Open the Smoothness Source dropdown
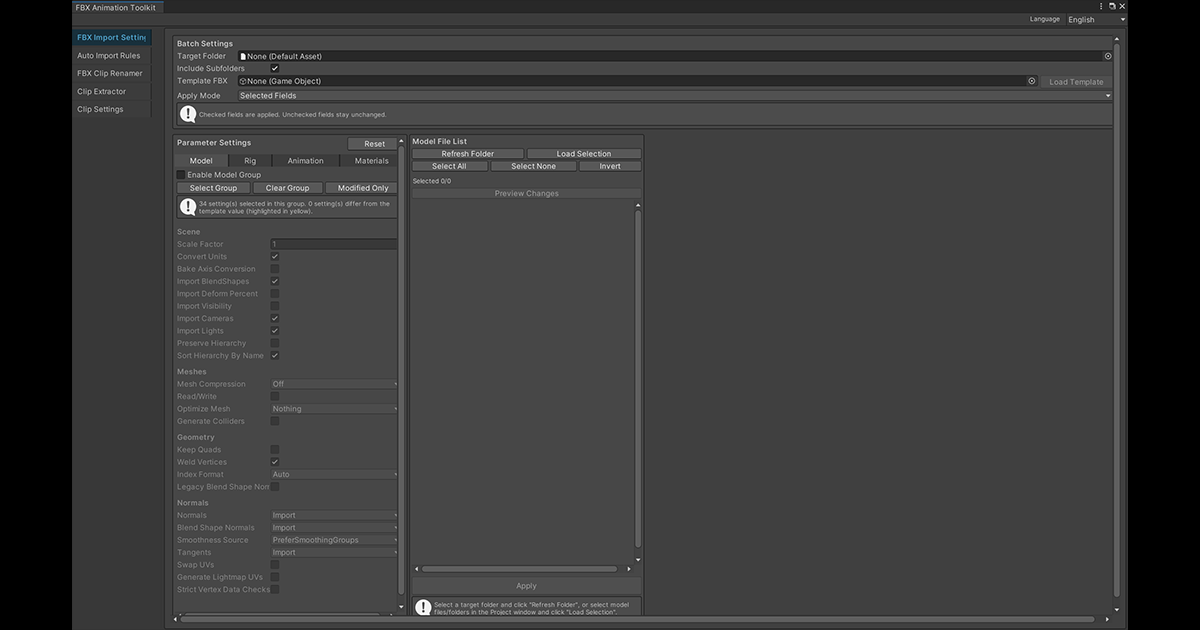Image resolution: width=1200 pixels, height=630 pixels. pos(334,540)
